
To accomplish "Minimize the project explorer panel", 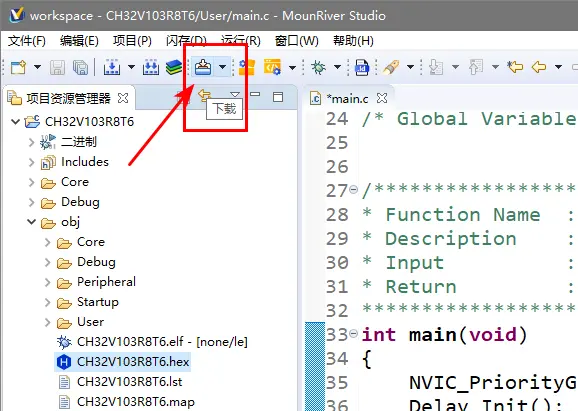I will (255, 94).
